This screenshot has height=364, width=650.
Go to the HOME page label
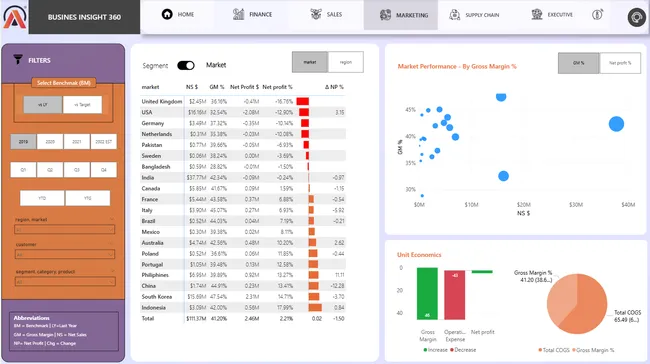click(x=186, y=14)
